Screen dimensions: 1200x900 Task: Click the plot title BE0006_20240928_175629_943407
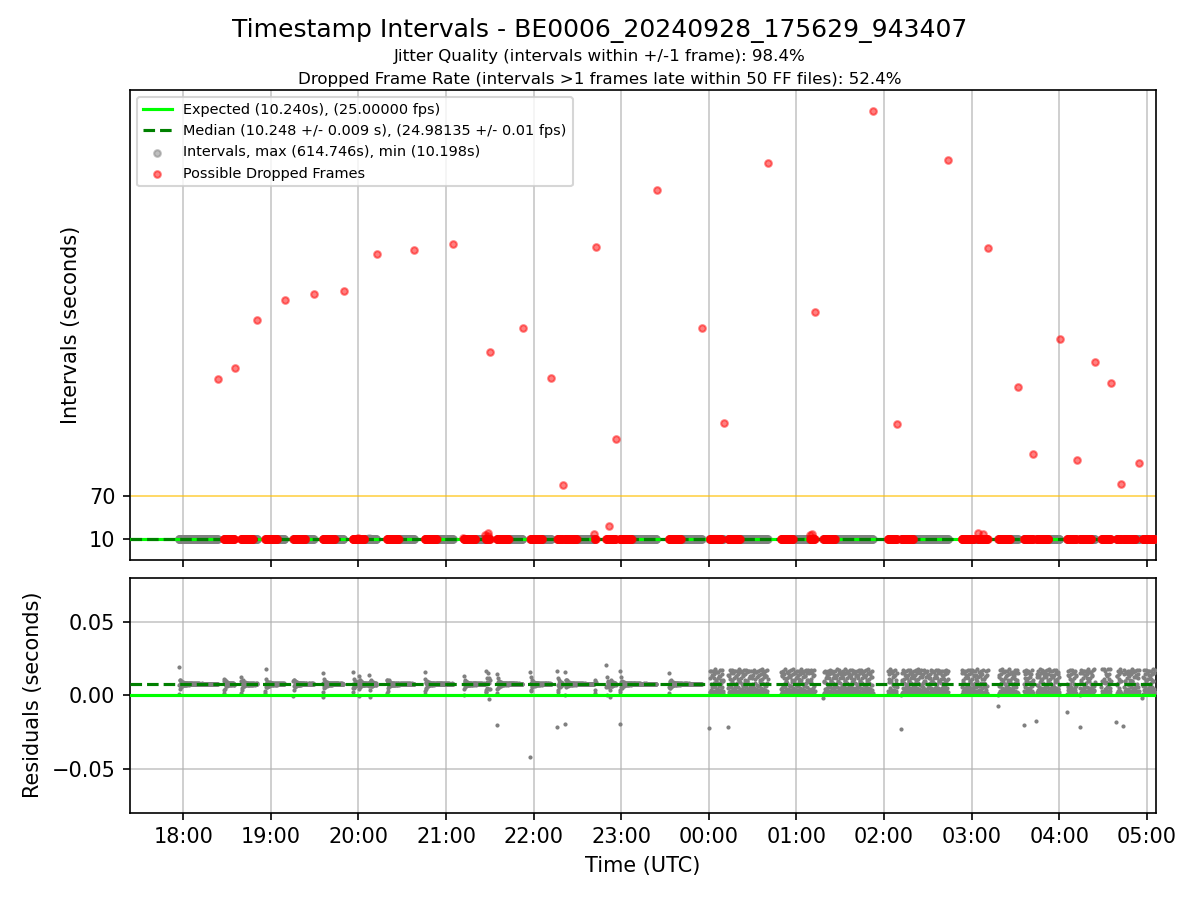click(599, 29)
